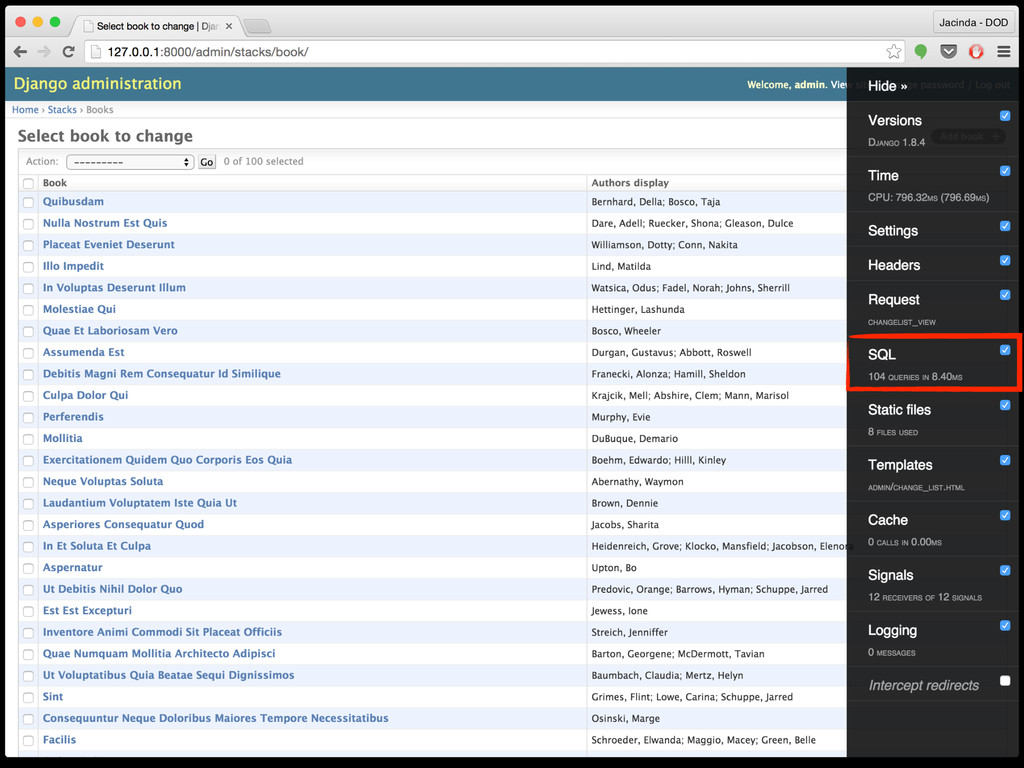Tick the checkbox for Illo Impedit

(28, 267)
